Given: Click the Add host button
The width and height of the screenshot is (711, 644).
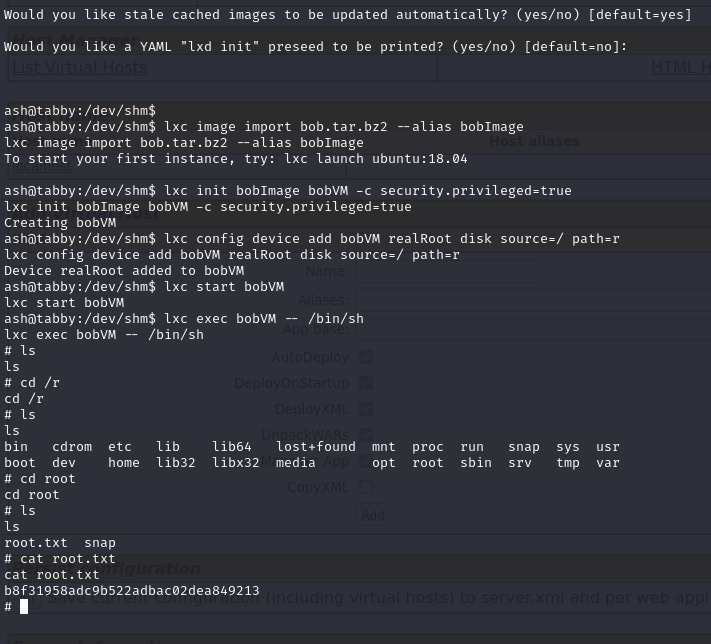Looking at the screenshot, I should 373,515.
